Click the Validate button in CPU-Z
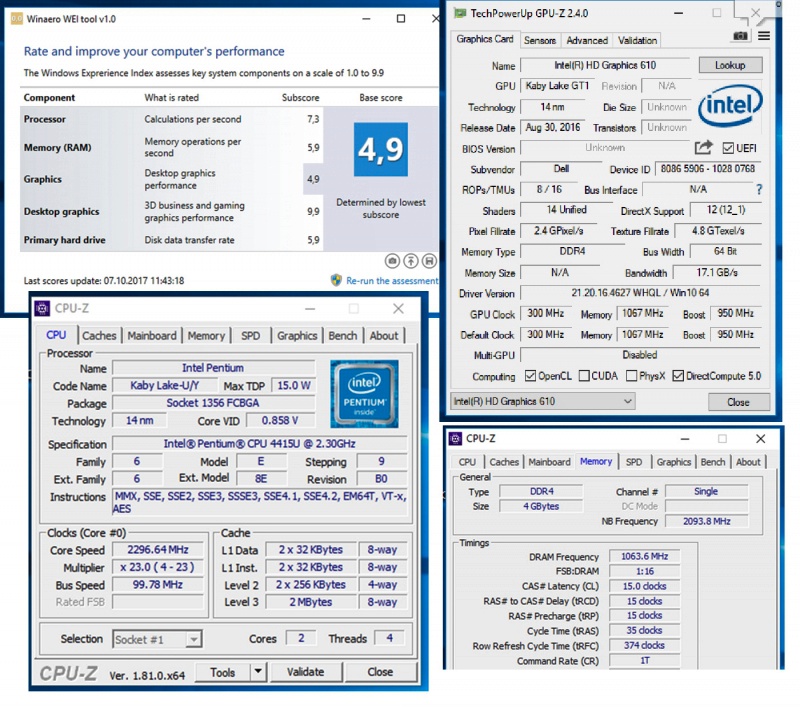The height and width of the screenshot is (709, 800). coord(305,672)
